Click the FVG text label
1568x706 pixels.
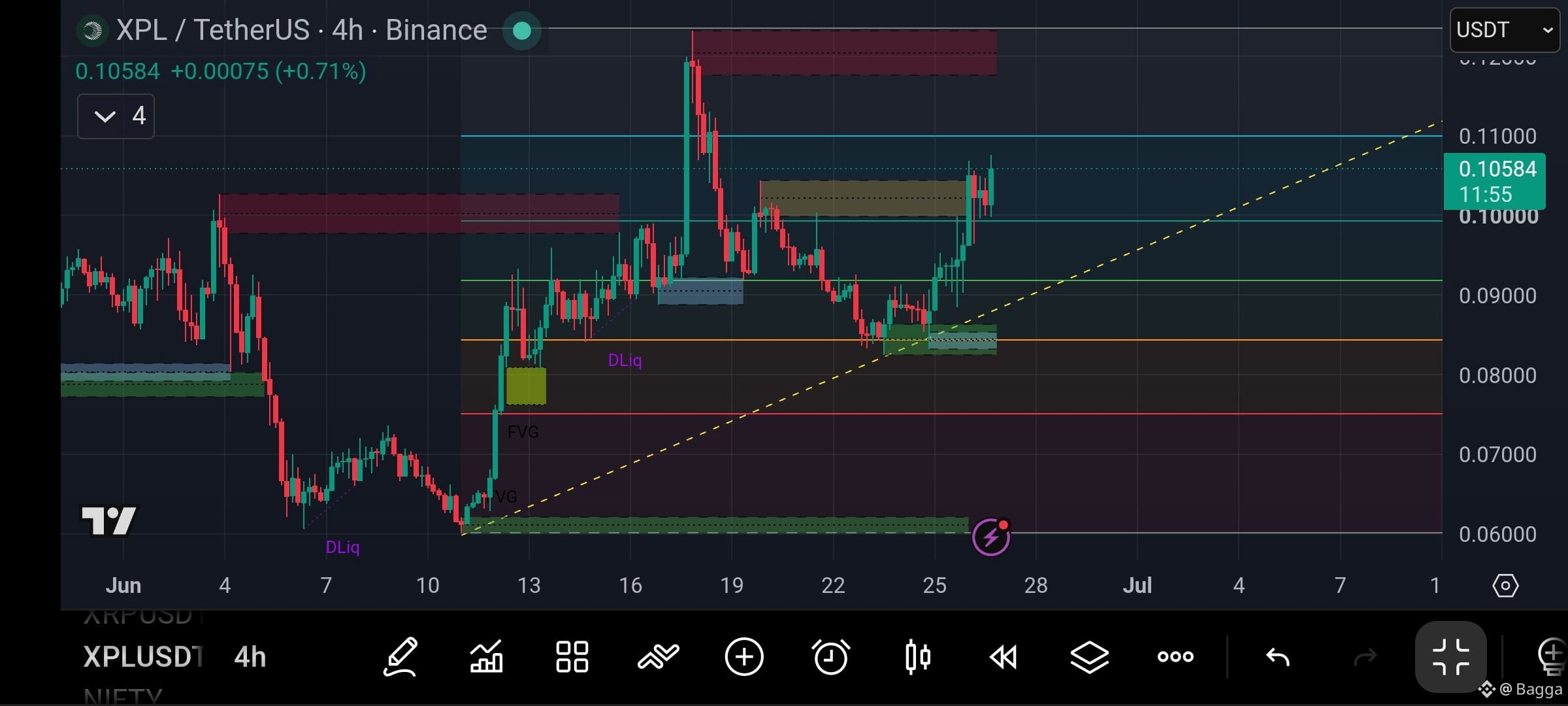click(523, 432)
